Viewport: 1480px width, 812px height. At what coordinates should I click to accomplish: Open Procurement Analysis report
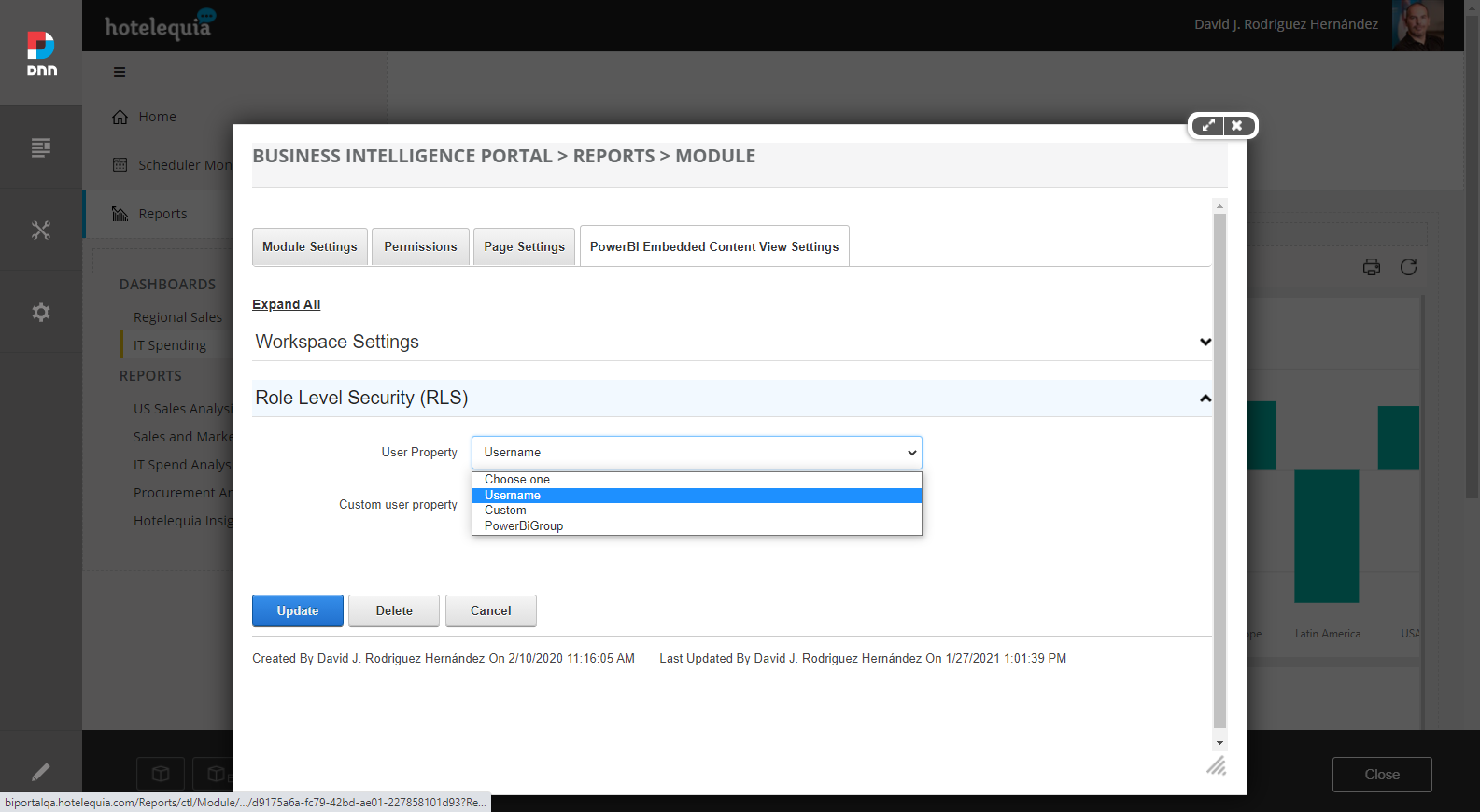(x=182, y=493)
